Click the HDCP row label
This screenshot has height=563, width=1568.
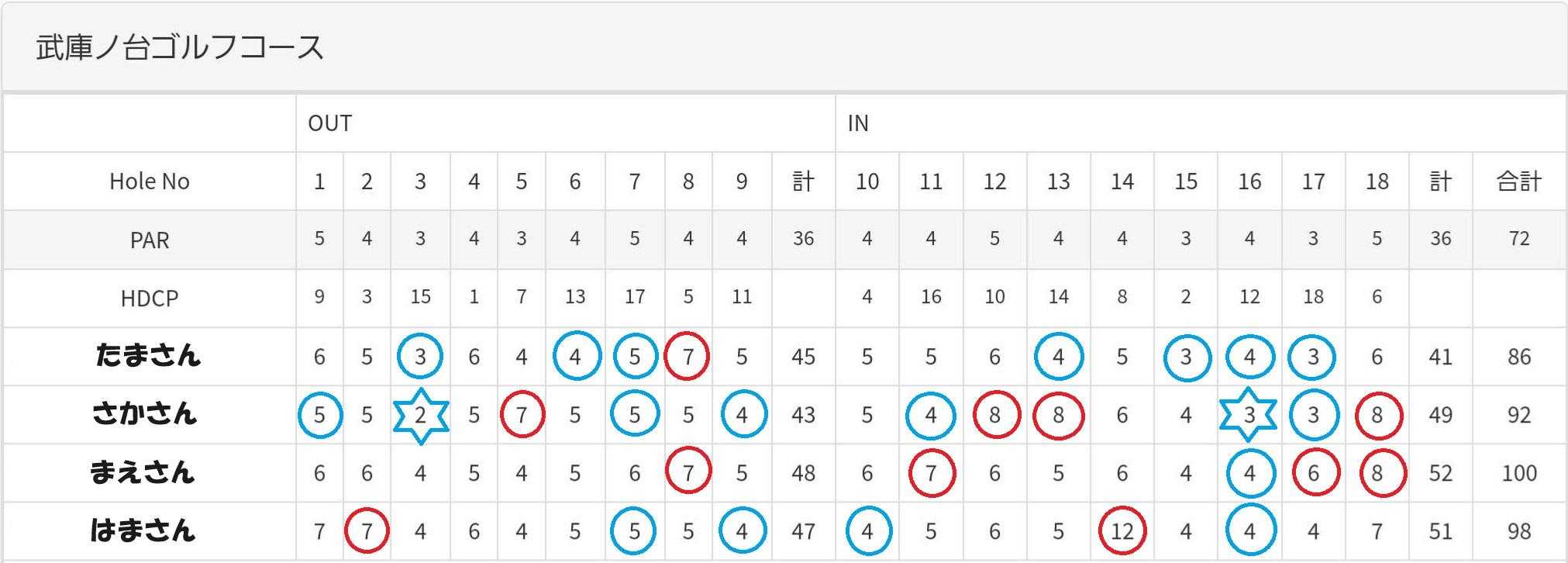pos(149,298)
